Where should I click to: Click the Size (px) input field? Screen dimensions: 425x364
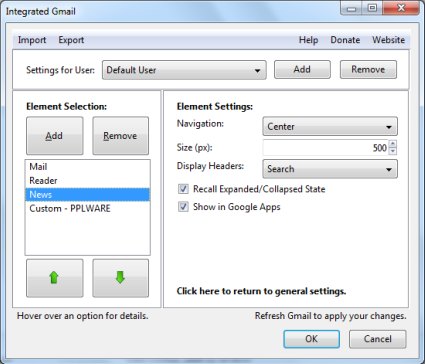tap(325, 148)
